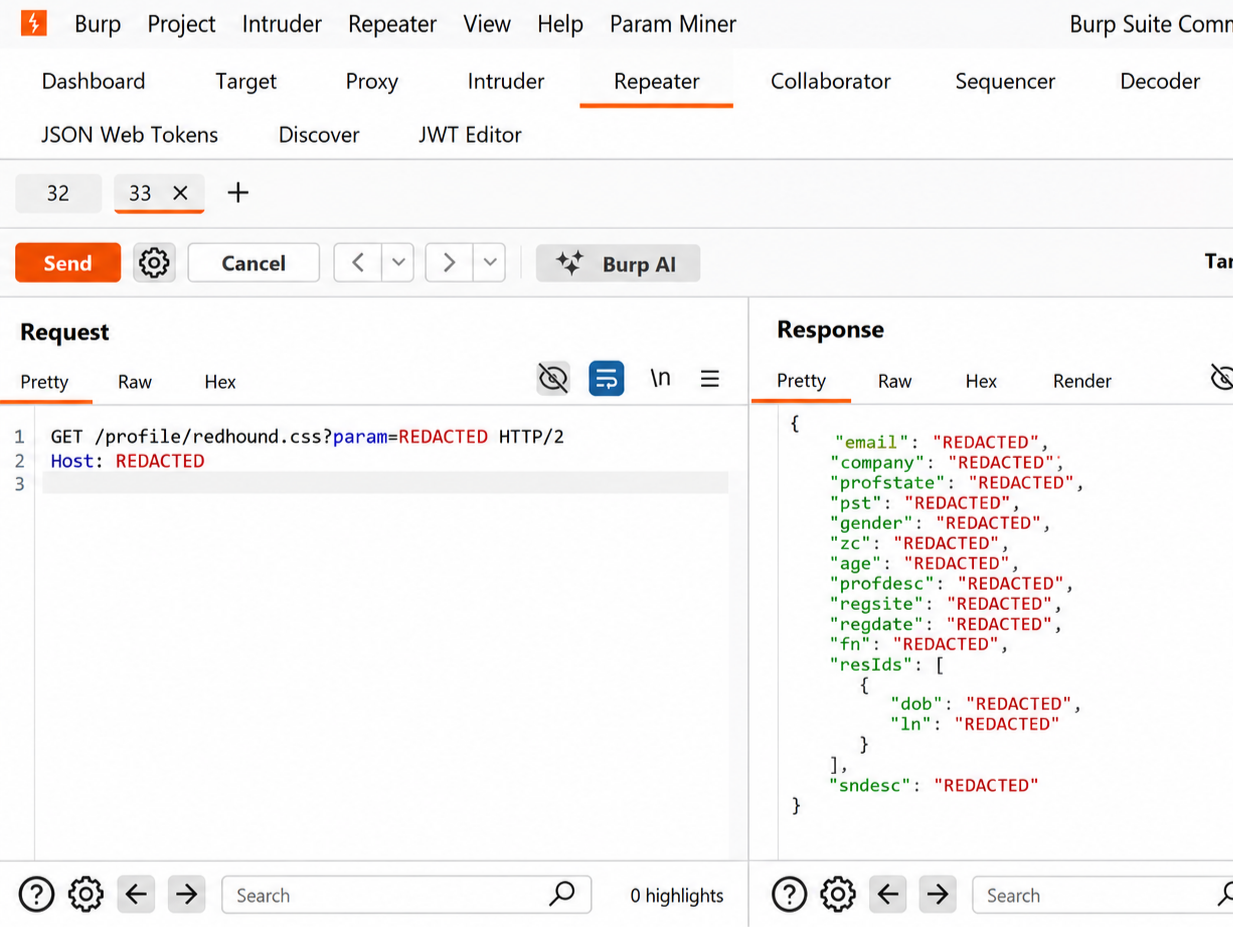1233x927 pixels.
Task: Select Pretty view in Request panel
Action: pyautogui.click(x=45, y=381)
